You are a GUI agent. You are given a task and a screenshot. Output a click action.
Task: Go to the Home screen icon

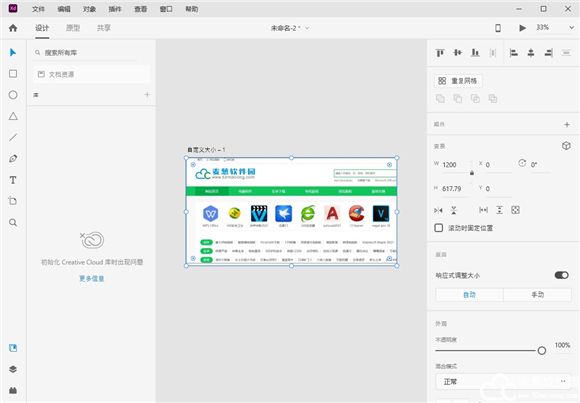tap(13, 28)
